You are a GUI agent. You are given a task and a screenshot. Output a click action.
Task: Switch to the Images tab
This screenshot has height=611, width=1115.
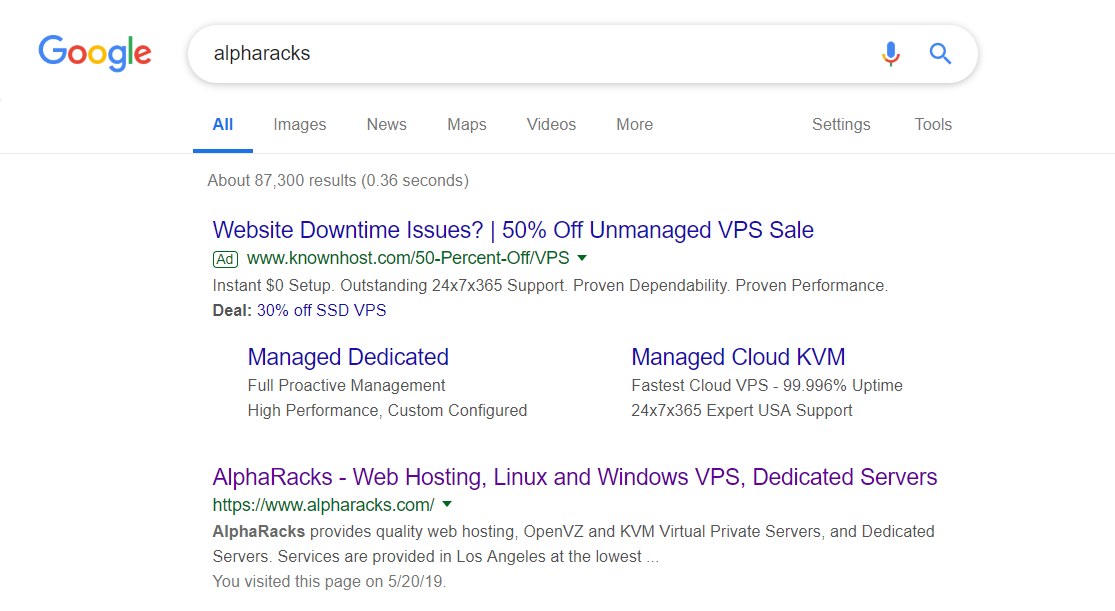click(299, 124)
